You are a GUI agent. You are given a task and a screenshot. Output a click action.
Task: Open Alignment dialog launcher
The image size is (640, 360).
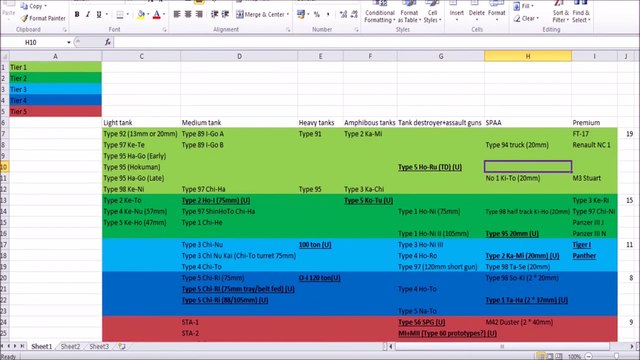(x=288, y=30)
